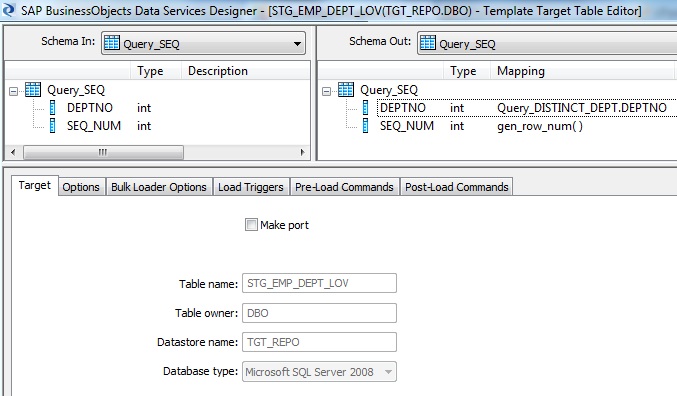Click table icon beside Query_SEQ in right tree
The image size is (677, 396).
346,89
